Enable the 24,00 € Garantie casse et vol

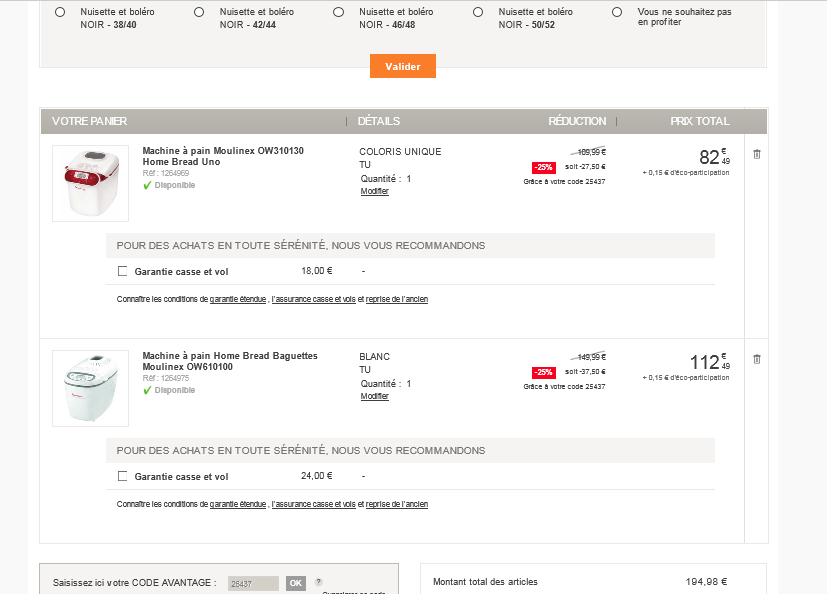123,476
